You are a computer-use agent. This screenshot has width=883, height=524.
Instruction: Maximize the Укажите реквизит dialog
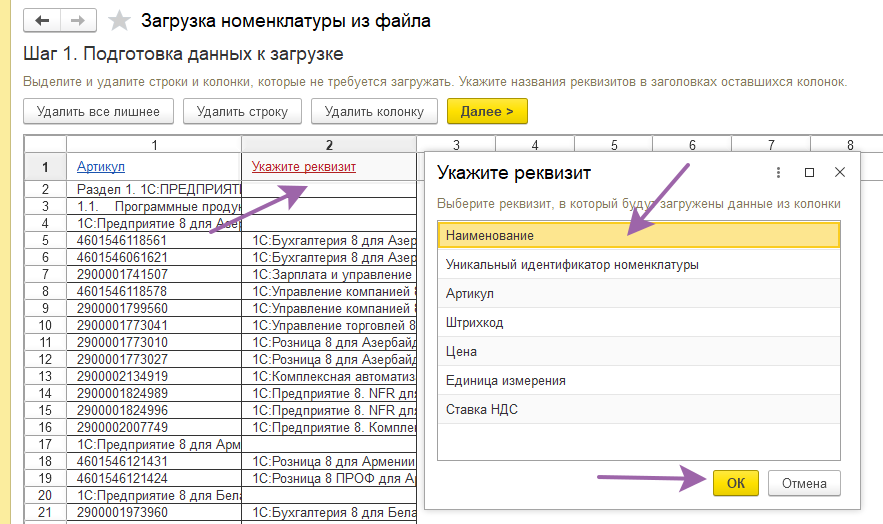pos(809,173)
